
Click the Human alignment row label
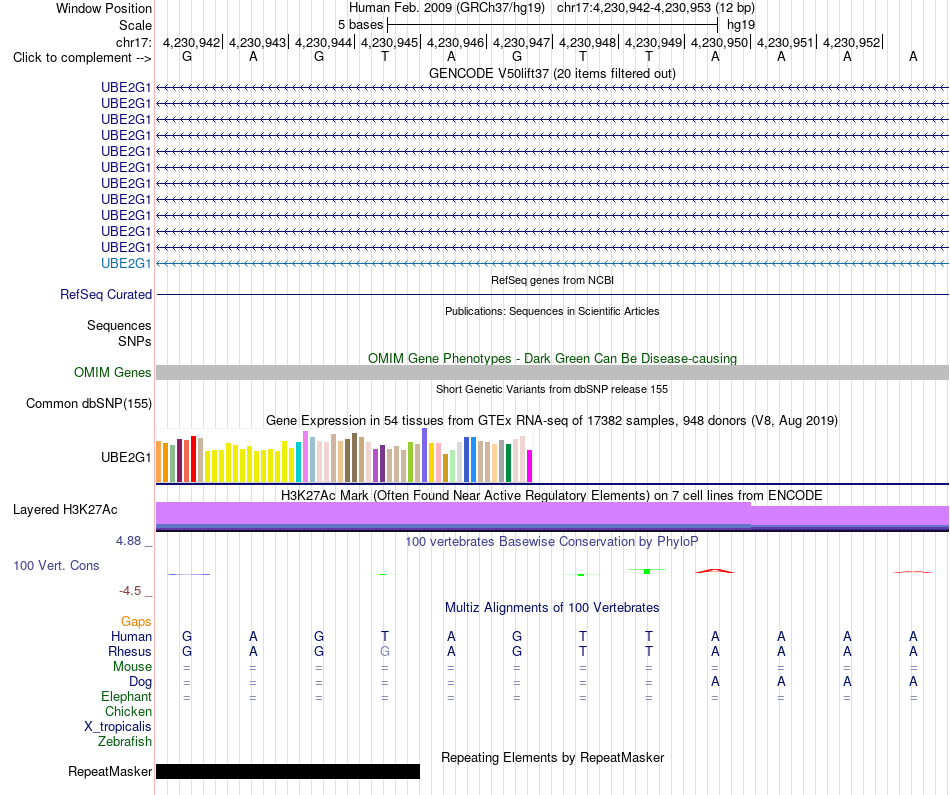click(131, 637)
